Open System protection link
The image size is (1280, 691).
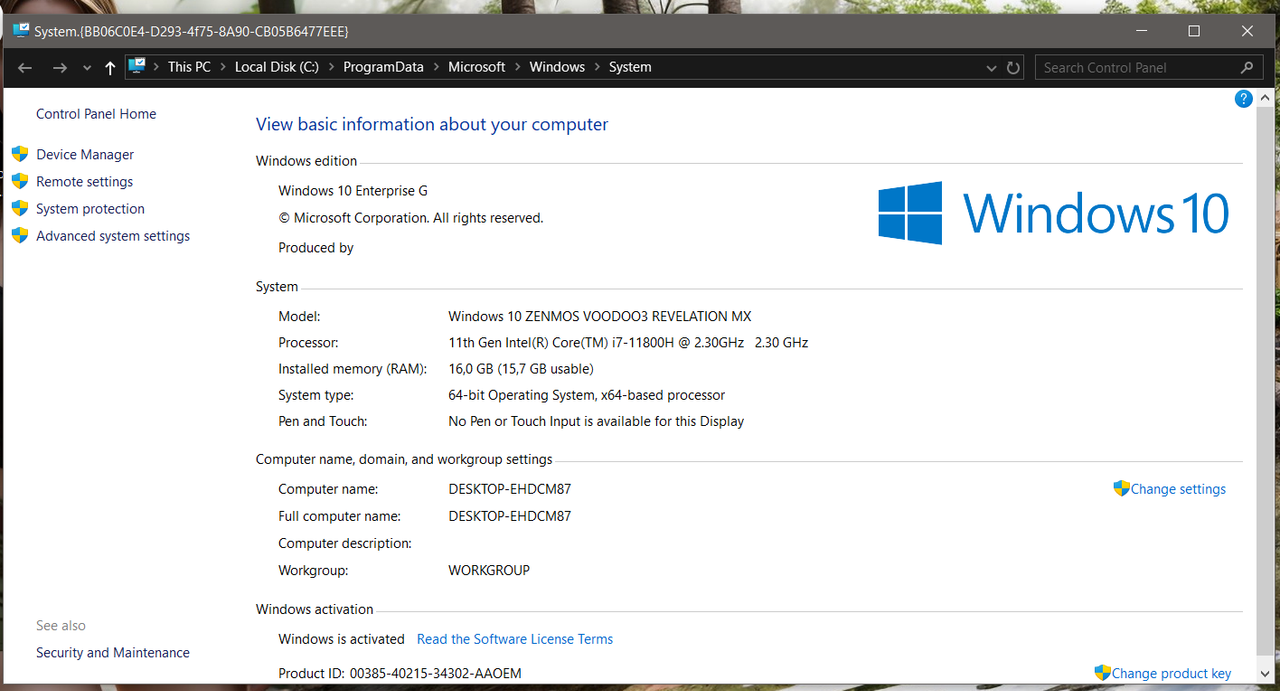[x=90, y=208]
